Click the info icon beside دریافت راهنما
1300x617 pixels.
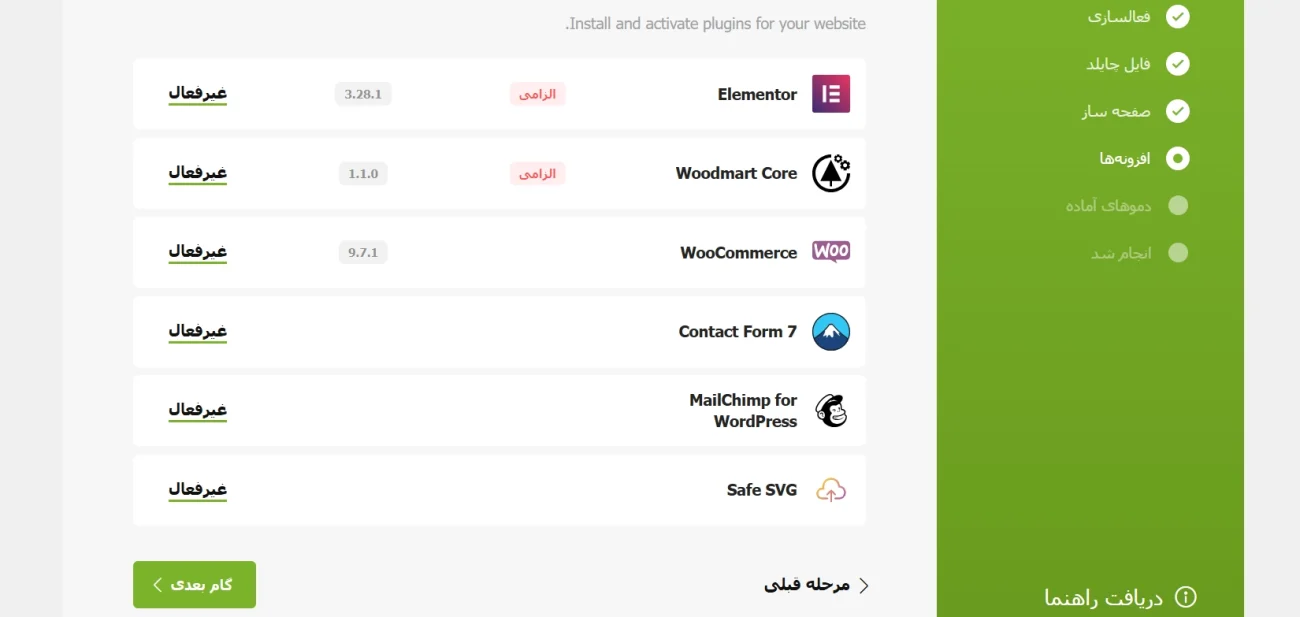tap(1185, 597)
